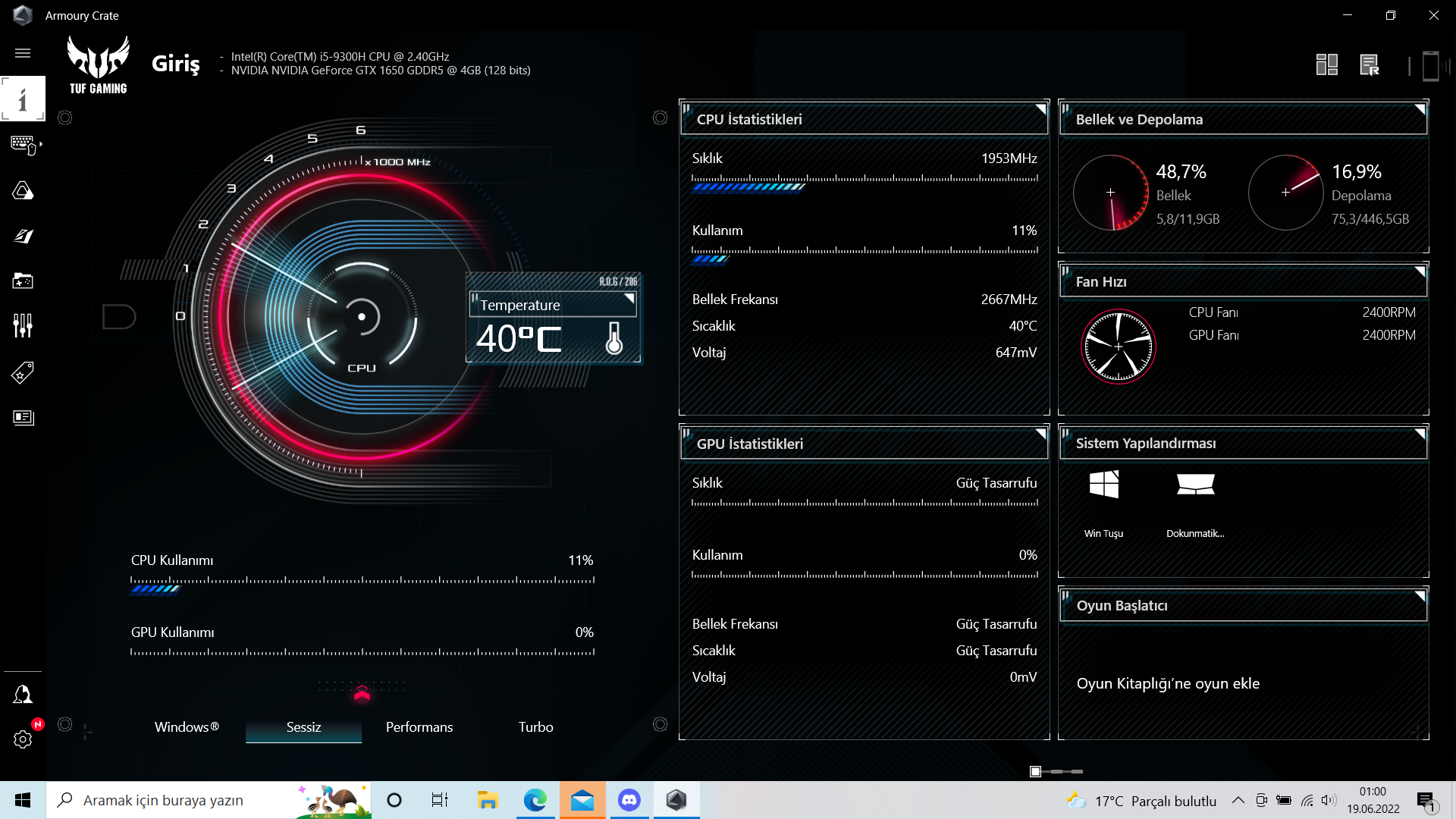Click the widget layout grid icon
Screen dimensions: 1456x819
pos(1326,65)
